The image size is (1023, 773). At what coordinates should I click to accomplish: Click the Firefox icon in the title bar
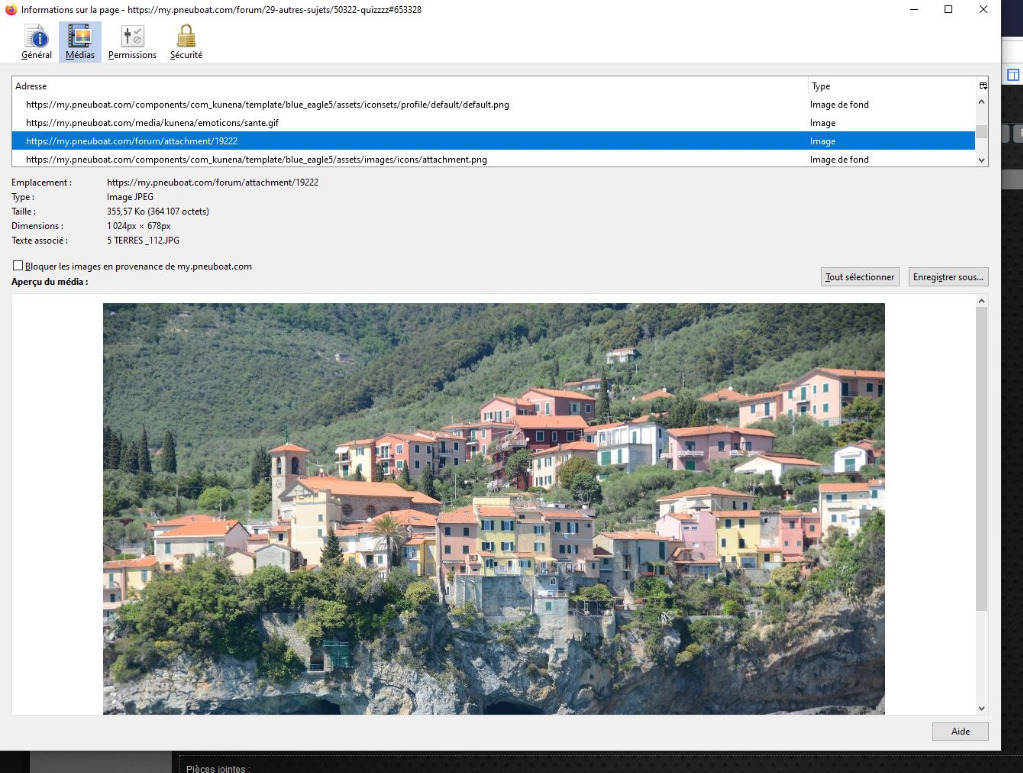click(x=11, y=9)
